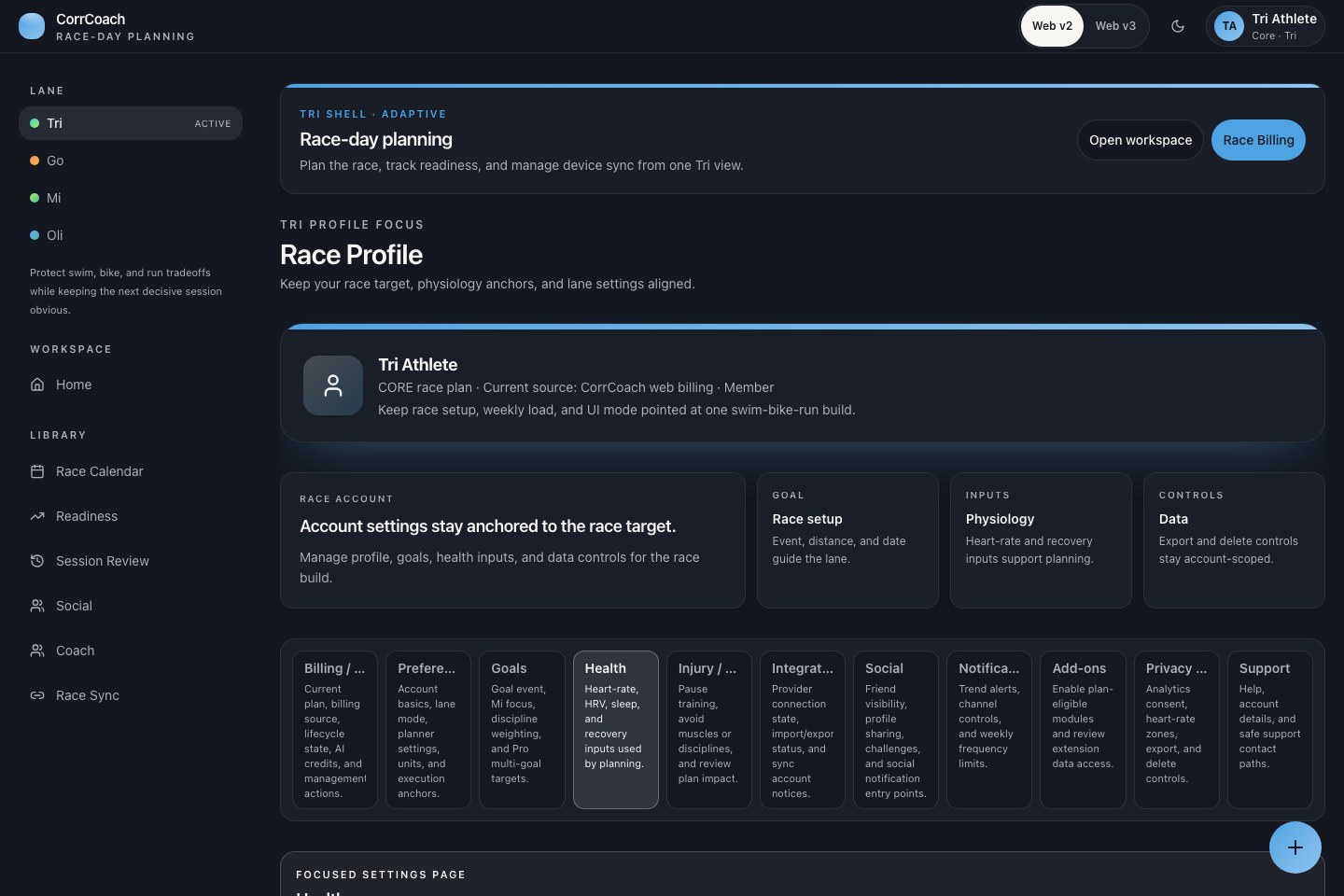1344x896 pixels.
Task: Select the Mi lane
Action: 131,198
